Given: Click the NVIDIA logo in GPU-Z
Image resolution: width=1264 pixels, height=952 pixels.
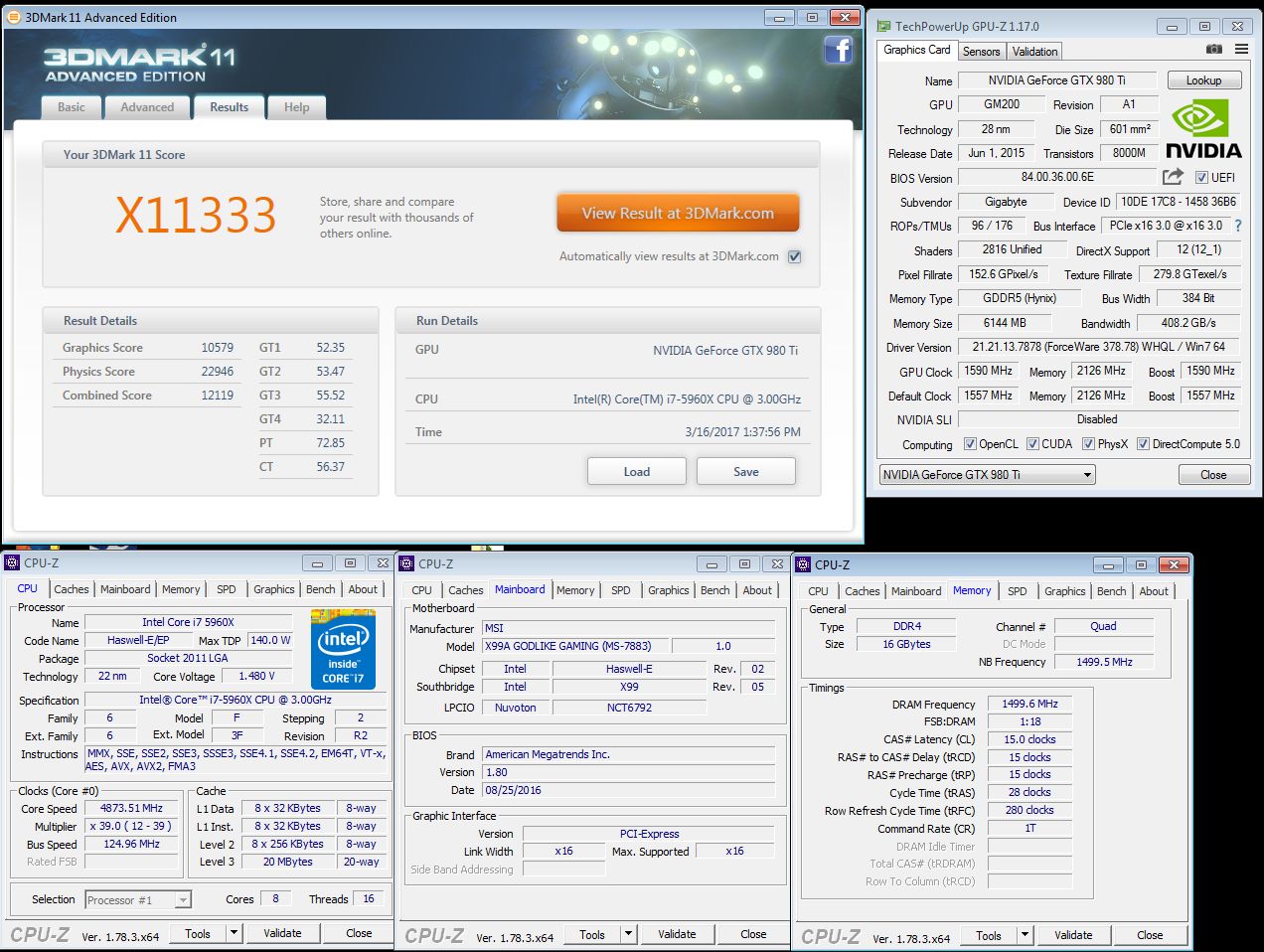Looking at the screenshot, I should (x=1202, y=129).
